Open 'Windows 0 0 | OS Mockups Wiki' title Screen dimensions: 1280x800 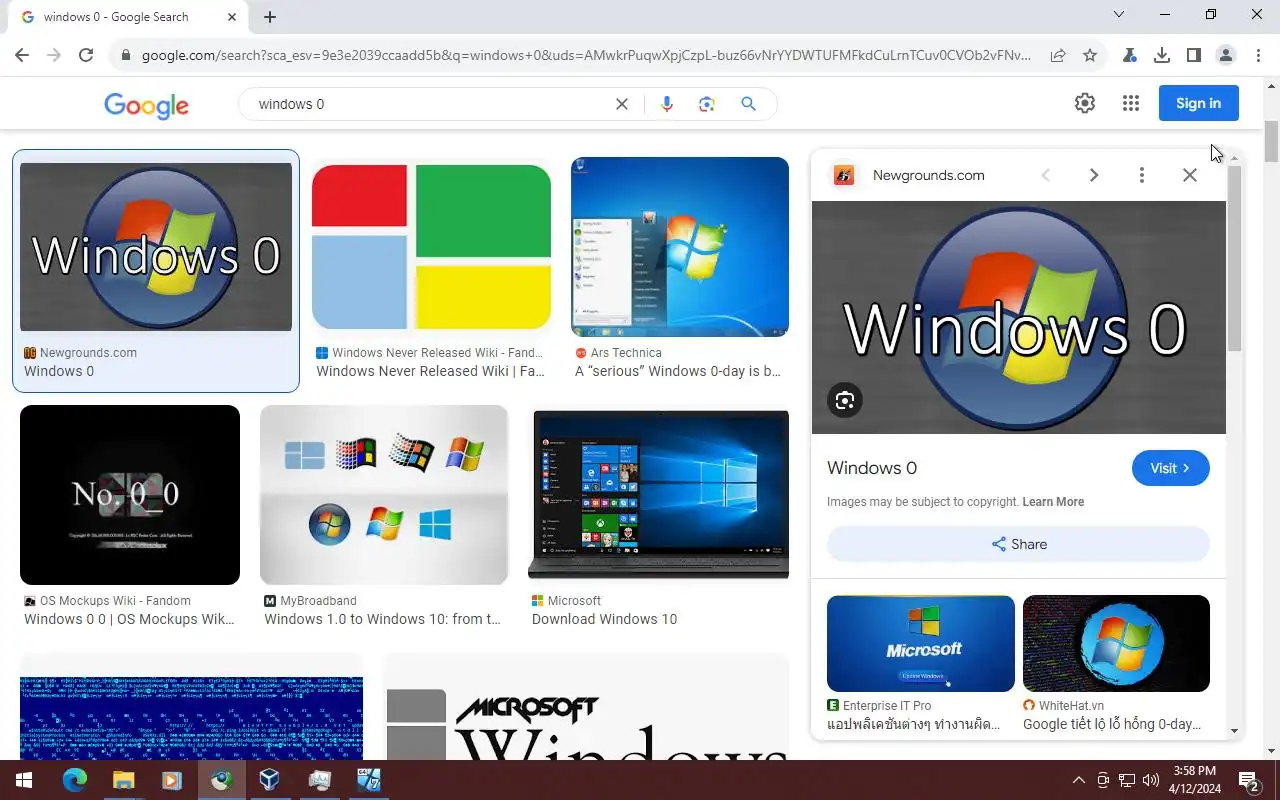[x=129, y=619]
